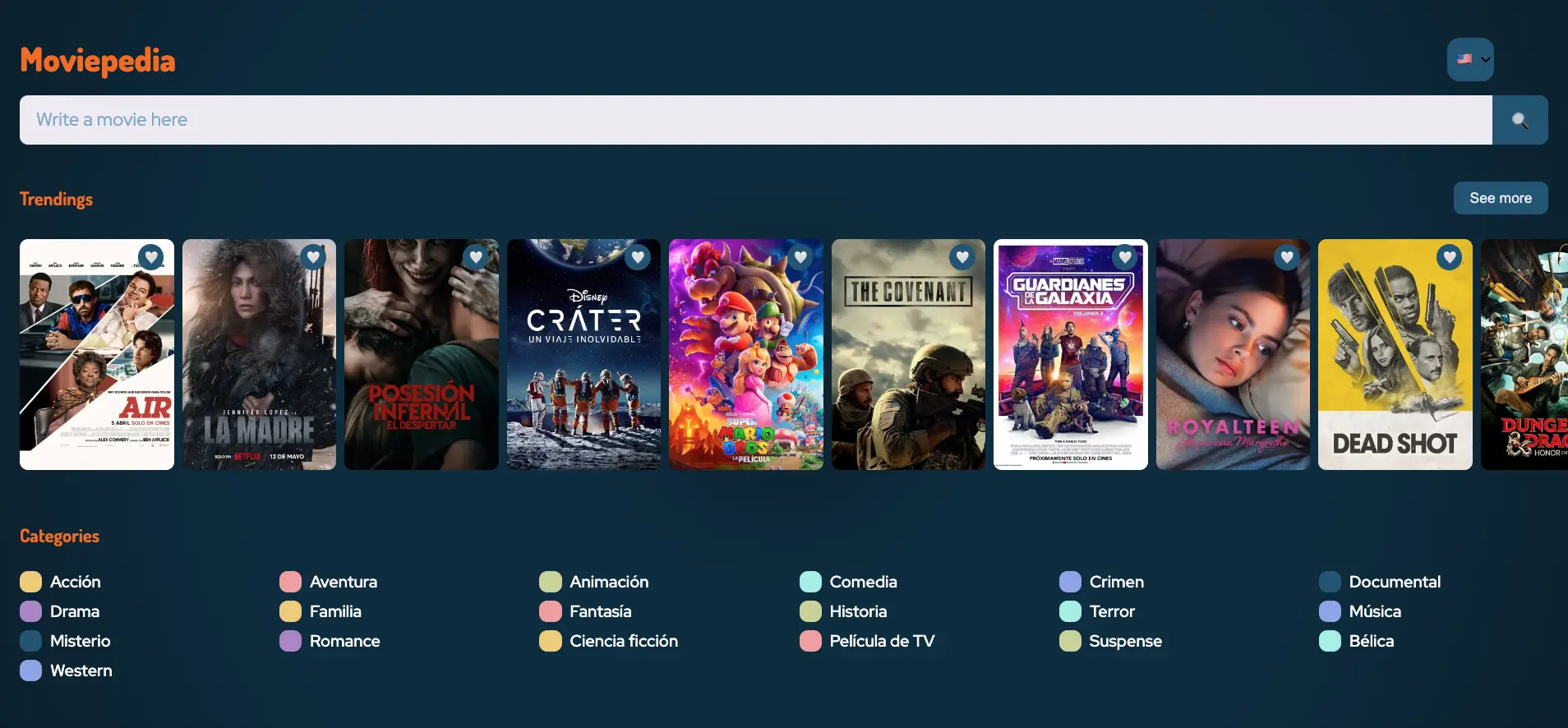Viewport: 1568px width, 728px height.
Task: Click the periwinkle swatch beside Western
Action: (x=30, y=670)
